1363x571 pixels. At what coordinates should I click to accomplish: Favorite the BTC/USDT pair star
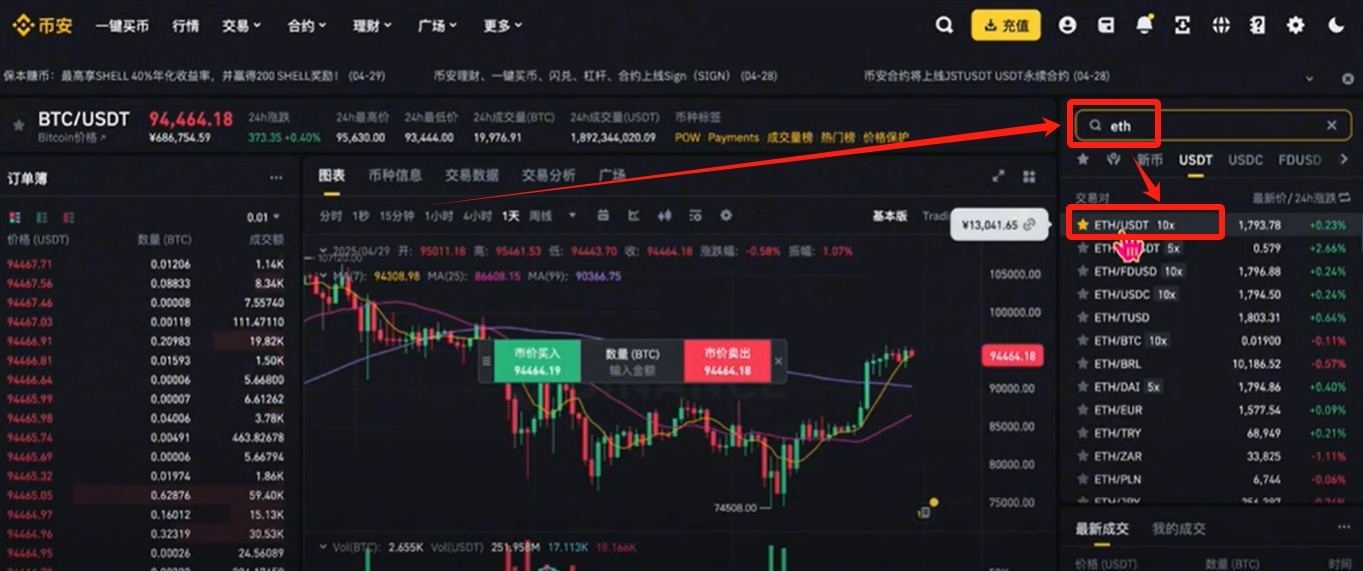coord(18,126)
